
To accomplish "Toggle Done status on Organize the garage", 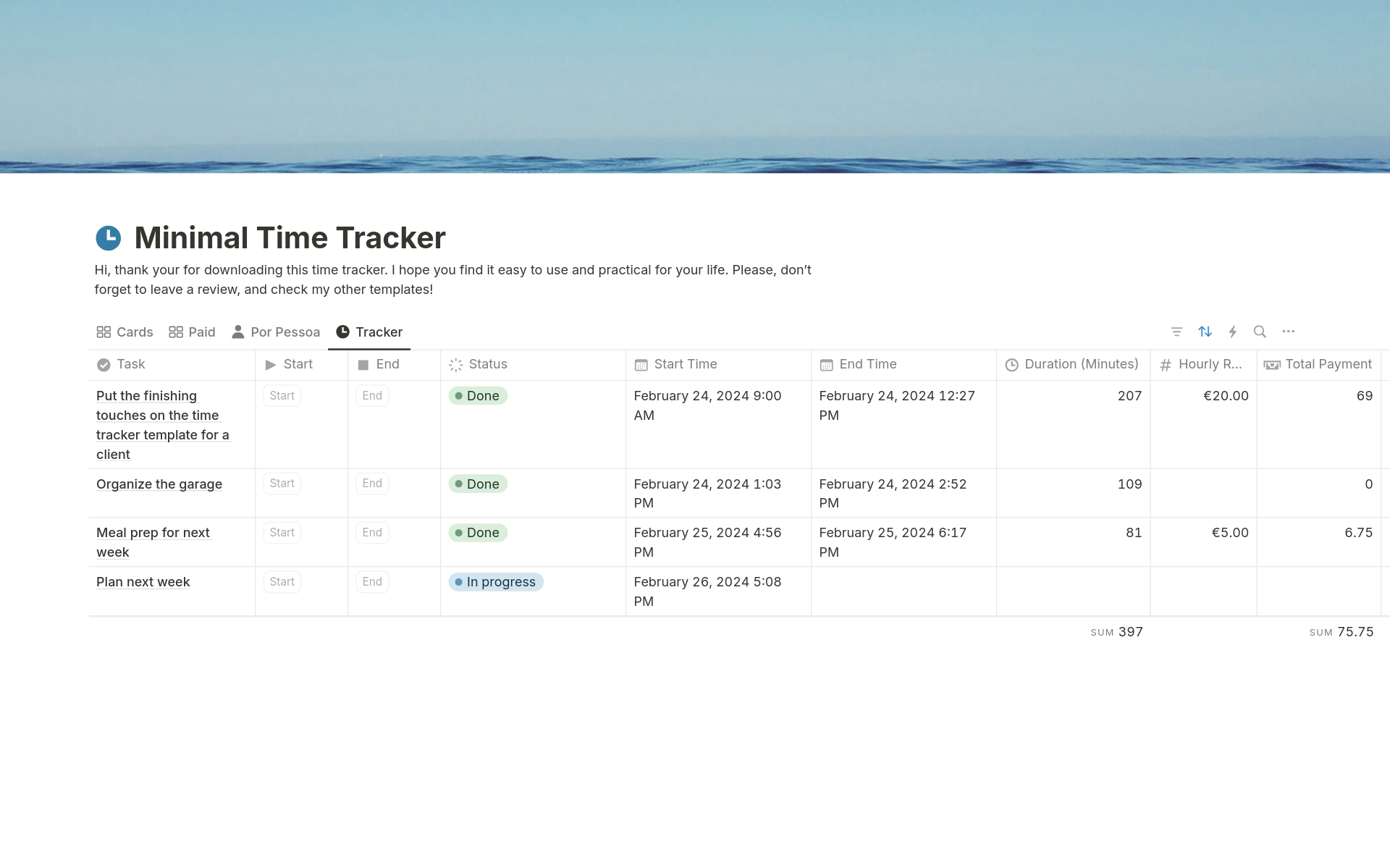I will pos(478,484).
